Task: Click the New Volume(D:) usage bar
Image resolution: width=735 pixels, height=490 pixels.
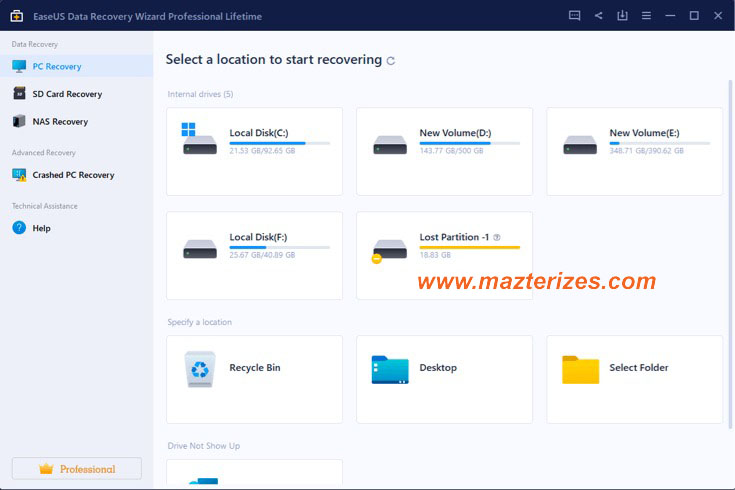Action: coord(469,143)
